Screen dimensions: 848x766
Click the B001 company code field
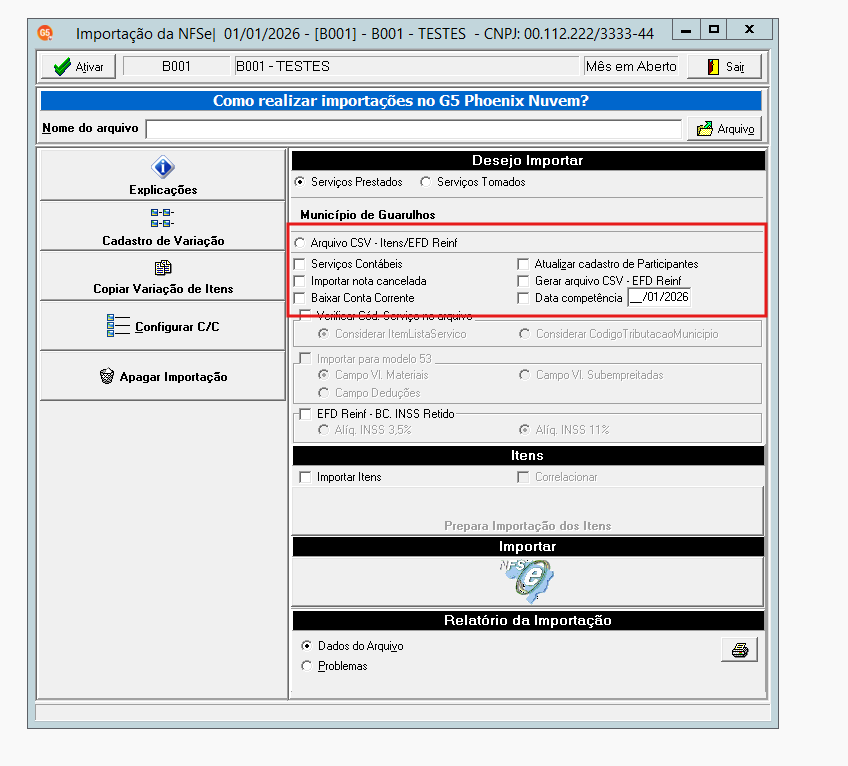(176, 67)
